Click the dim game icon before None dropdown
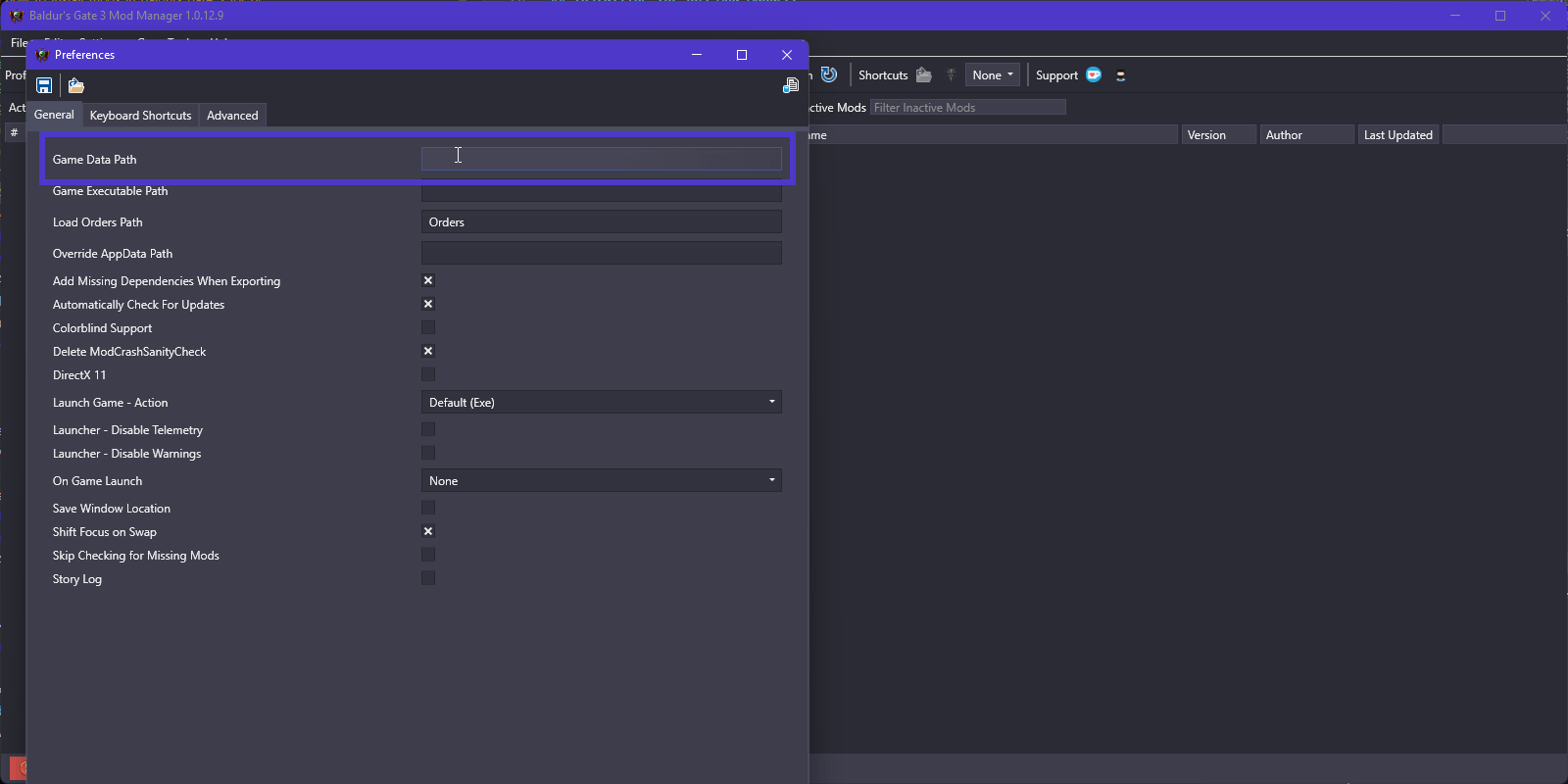 [951, 74]
